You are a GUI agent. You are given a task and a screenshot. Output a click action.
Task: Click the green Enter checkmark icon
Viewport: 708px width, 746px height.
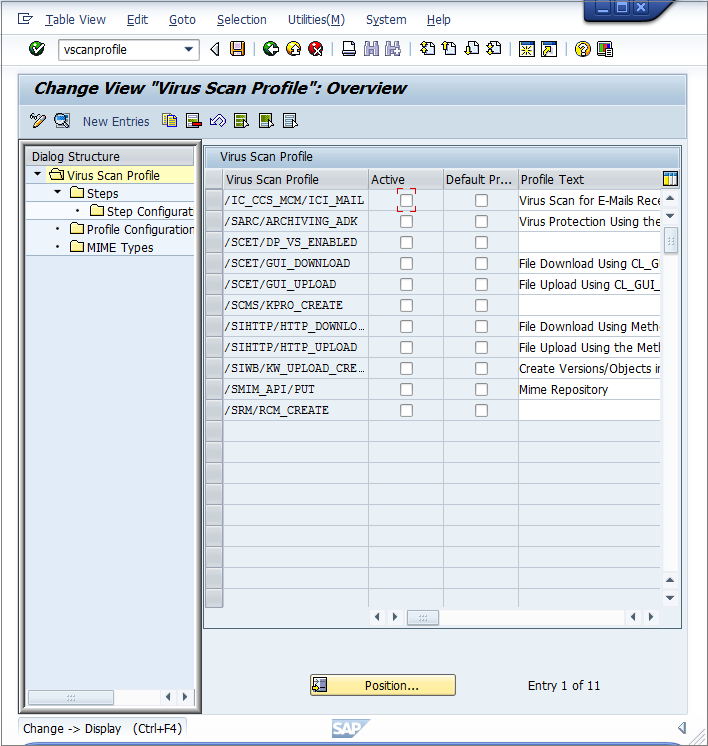point(37,49)
